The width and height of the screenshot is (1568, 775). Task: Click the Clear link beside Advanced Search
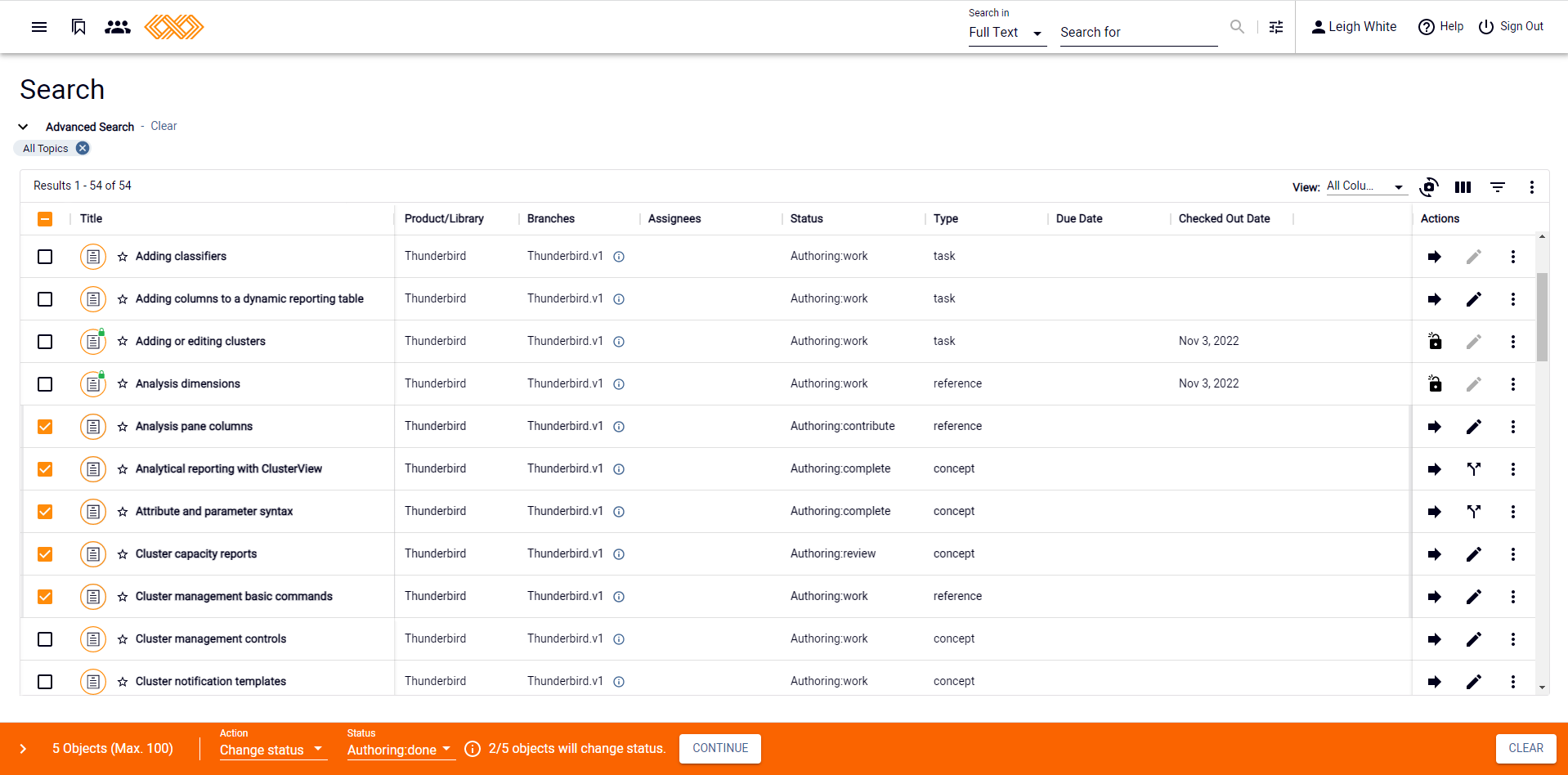pyautogui.click(x=164, y=126)
